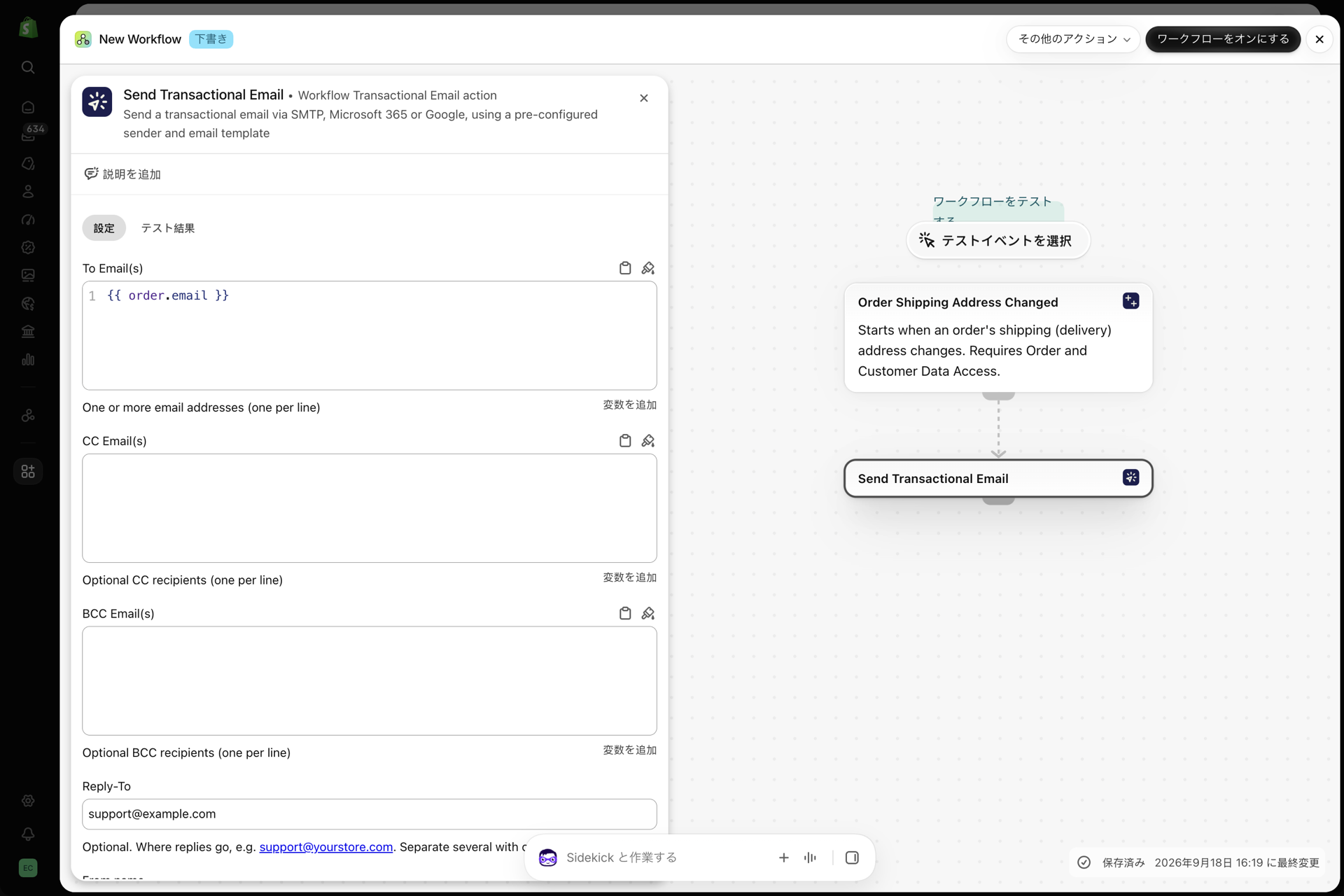This screenshot has height=896, width=1344.
Task: Switch to the 設定 tab
Action: click(104, 228)
